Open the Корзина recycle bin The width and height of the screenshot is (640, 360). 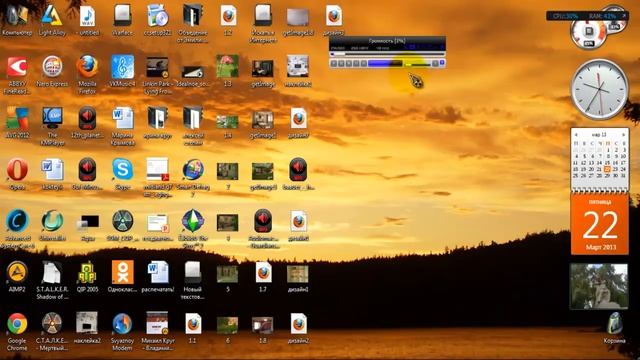(614, 328)
